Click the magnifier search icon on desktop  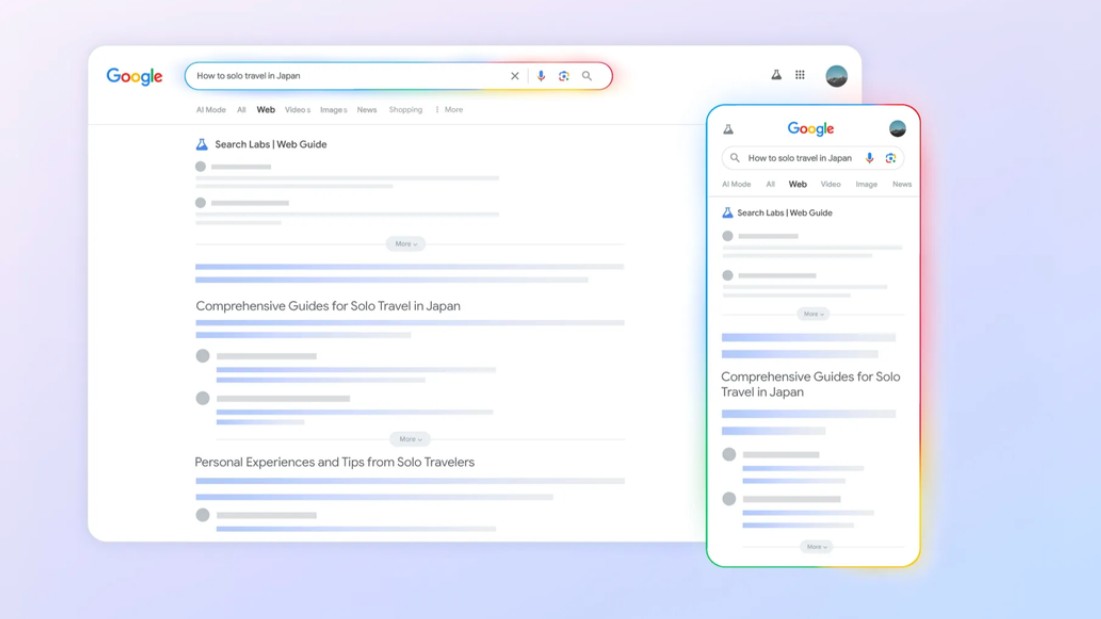click(587, 76)
